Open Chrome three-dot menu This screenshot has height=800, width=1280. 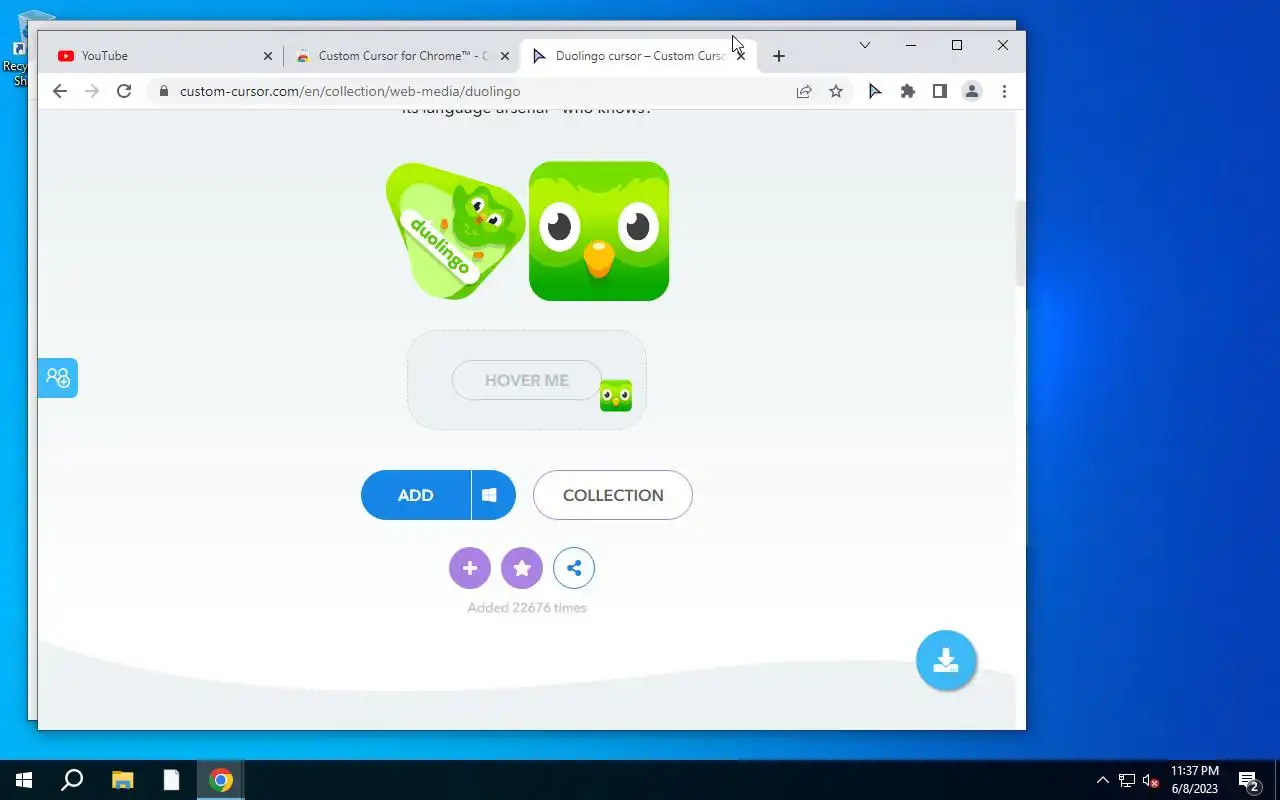click(1004, 91)
